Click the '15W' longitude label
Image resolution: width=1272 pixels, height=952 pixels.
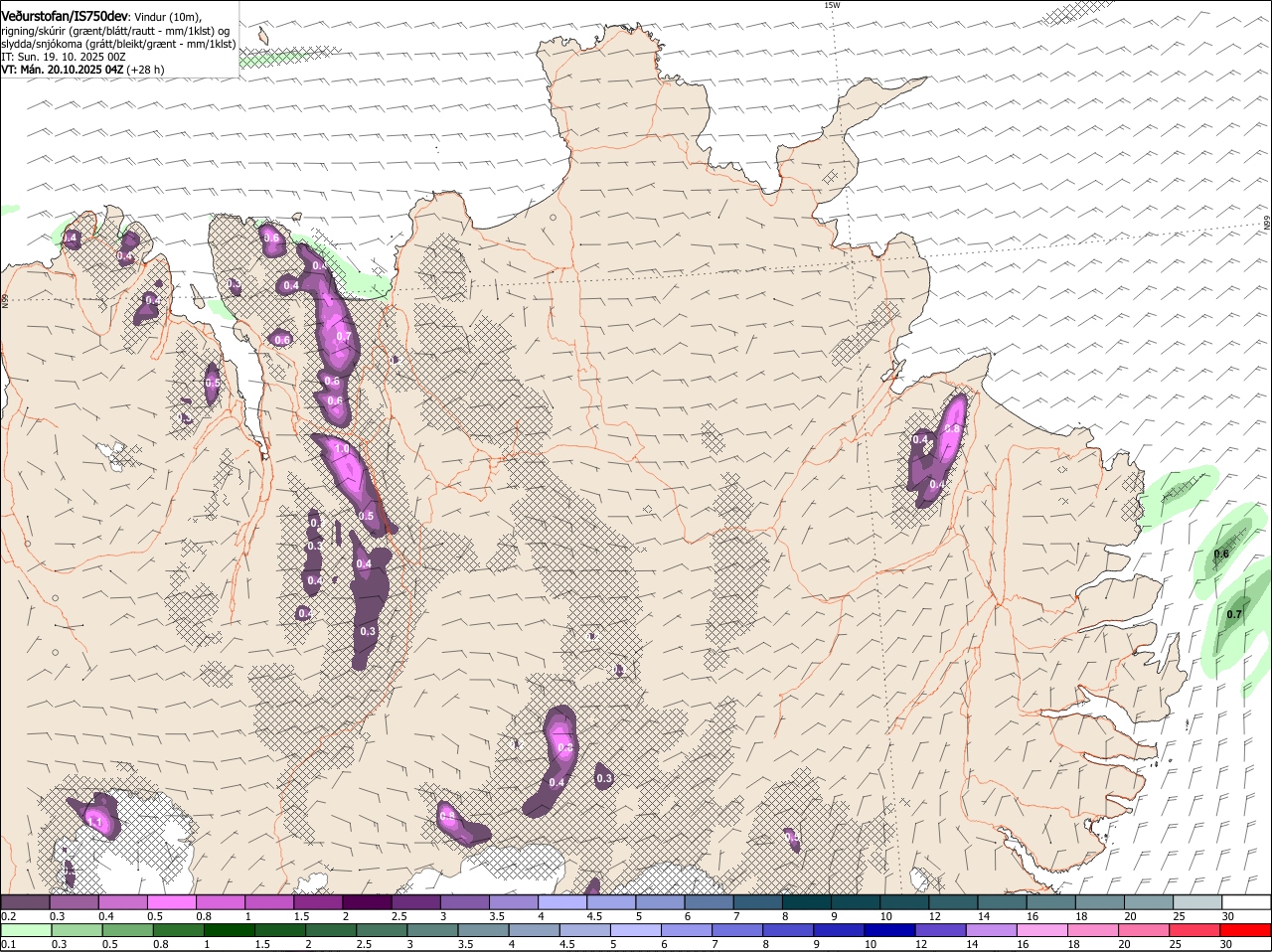tap(832, 5)
